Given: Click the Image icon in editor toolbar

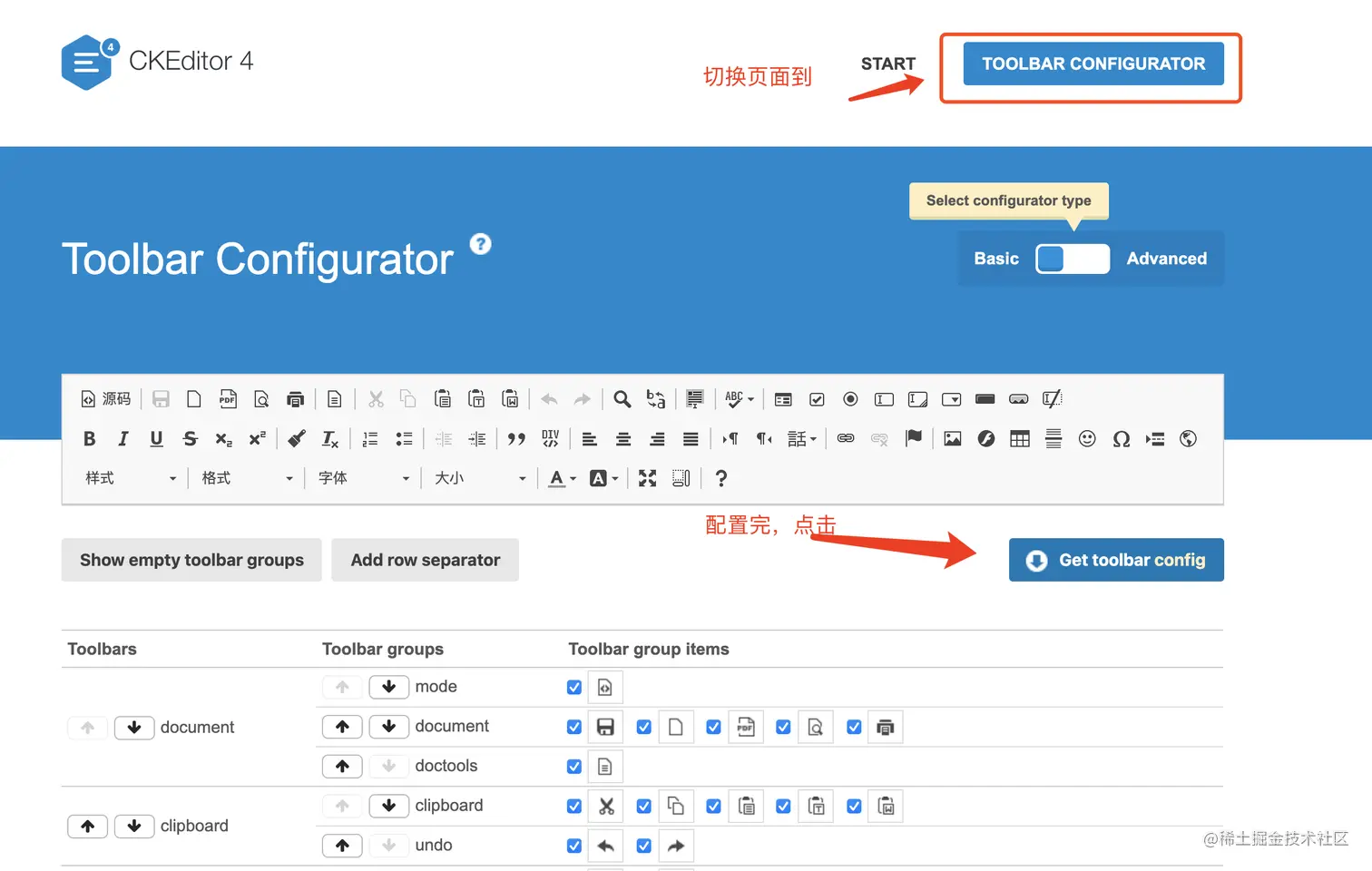Looking at the screenshot, I should 953,439.
